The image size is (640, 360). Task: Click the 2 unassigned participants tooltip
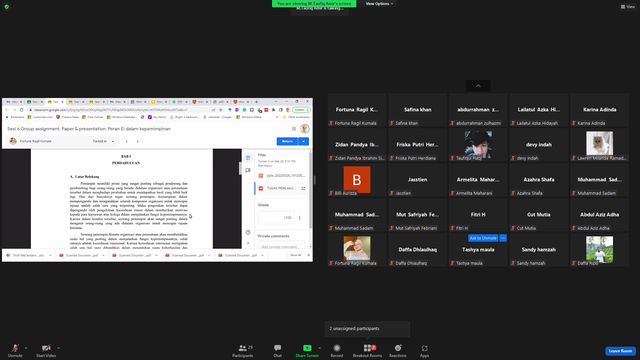[x=367, y=329]
